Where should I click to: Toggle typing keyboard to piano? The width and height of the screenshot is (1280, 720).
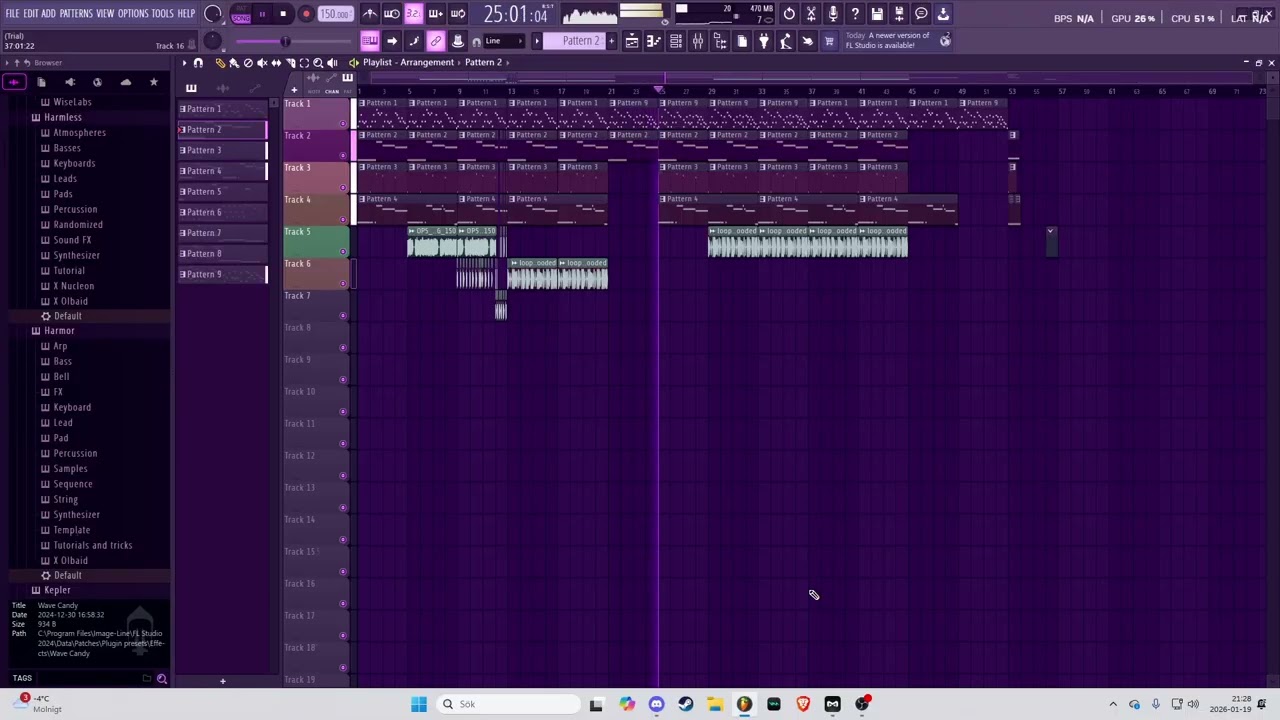(x=370, y=41)
